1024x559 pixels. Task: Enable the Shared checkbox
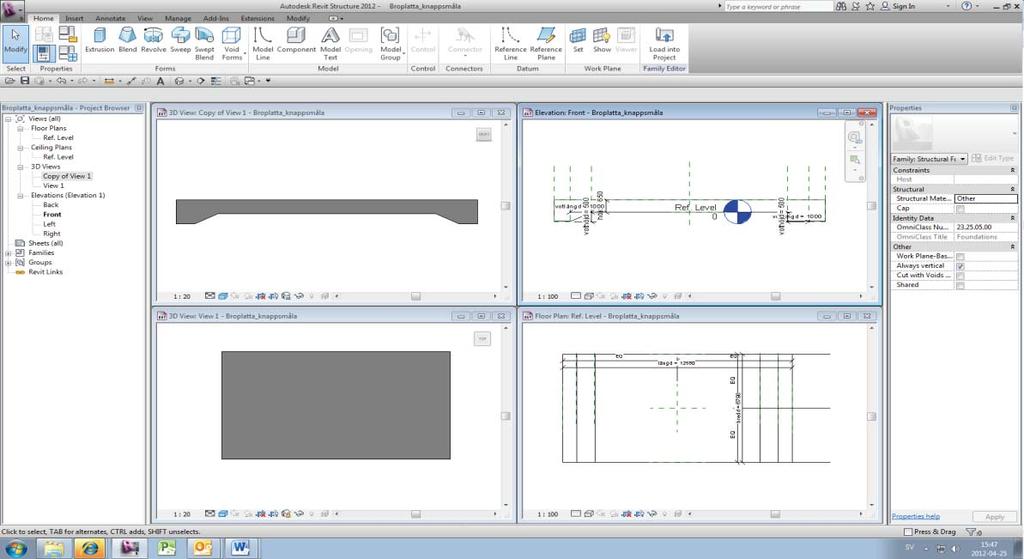click(x=960, y=285)
